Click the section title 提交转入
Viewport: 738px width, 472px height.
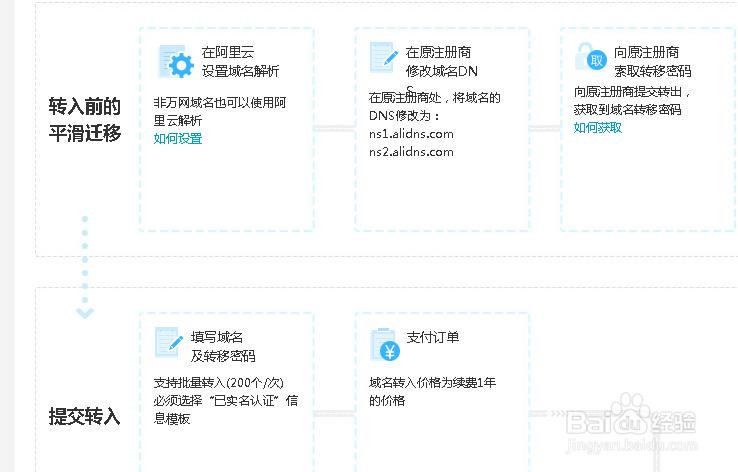(x=84, y=417)
